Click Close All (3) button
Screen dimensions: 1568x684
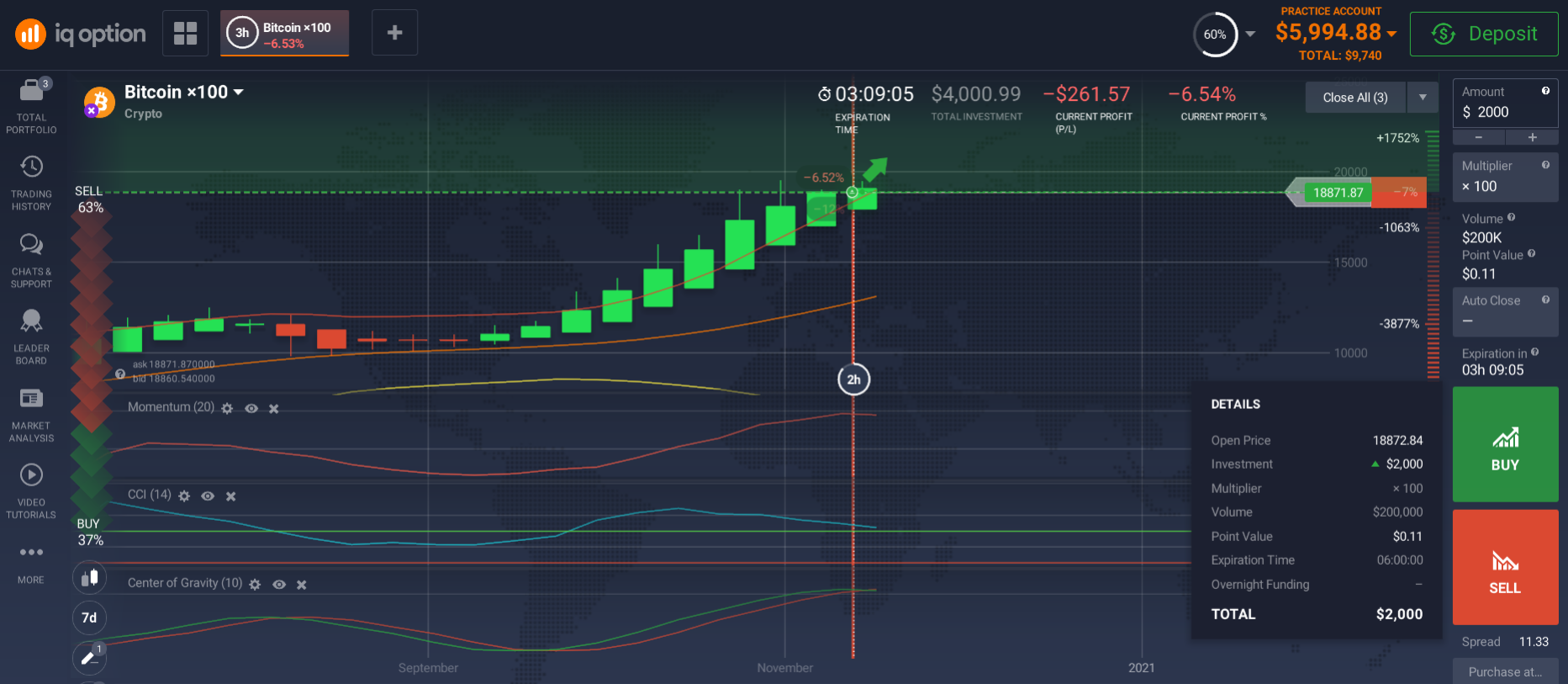[x=1355, y=98]
